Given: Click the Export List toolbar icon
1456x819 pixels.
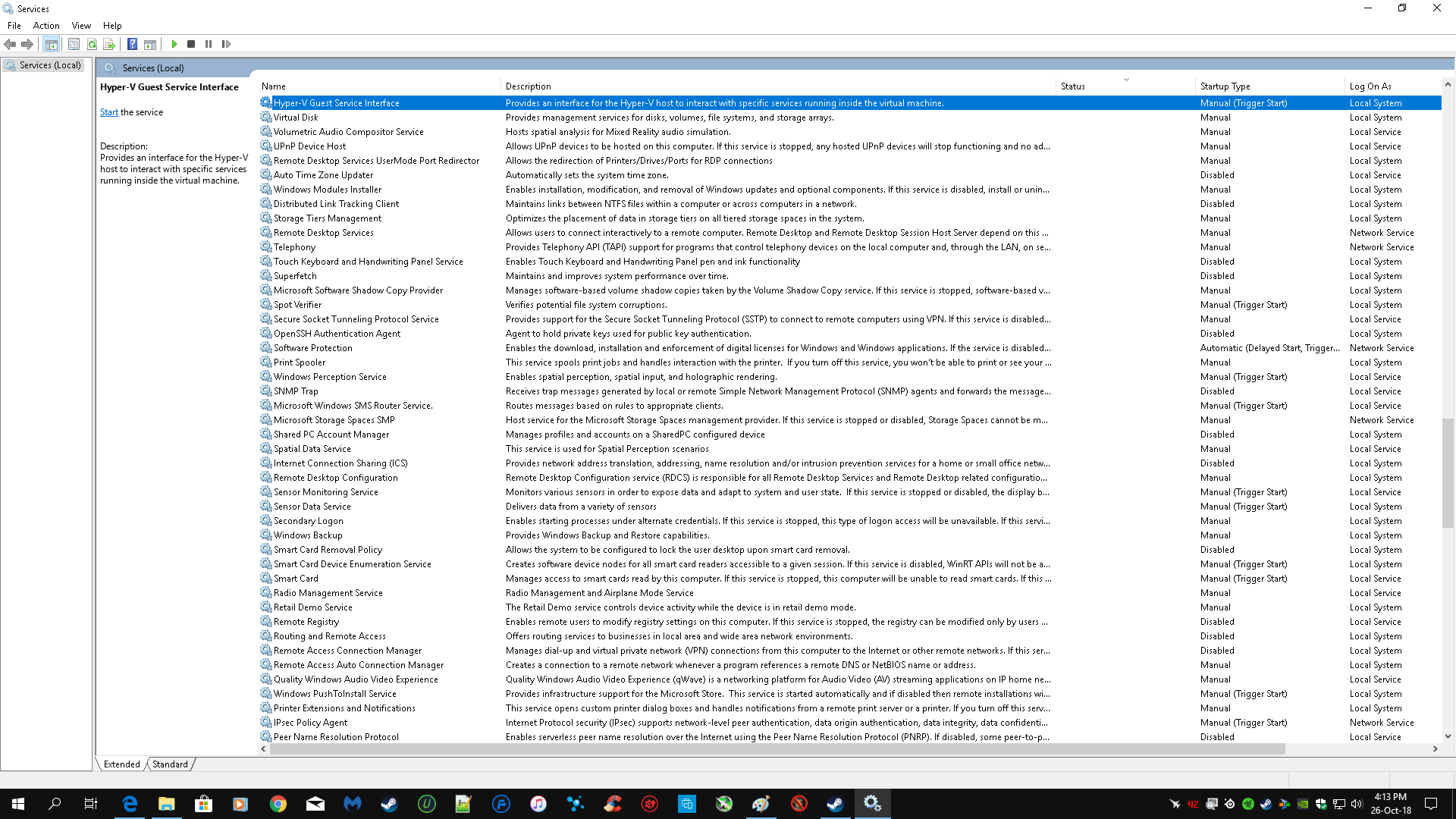Looking at the screenshot, I should click(x=109, y=44).
